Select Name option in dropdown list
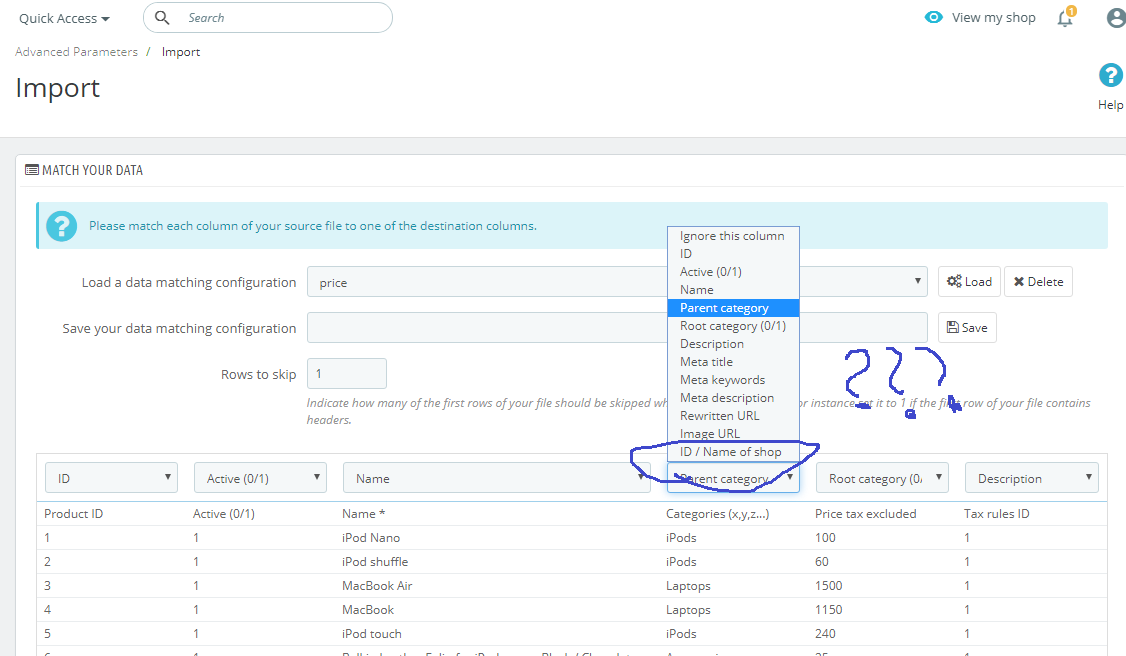 (732, 290)
